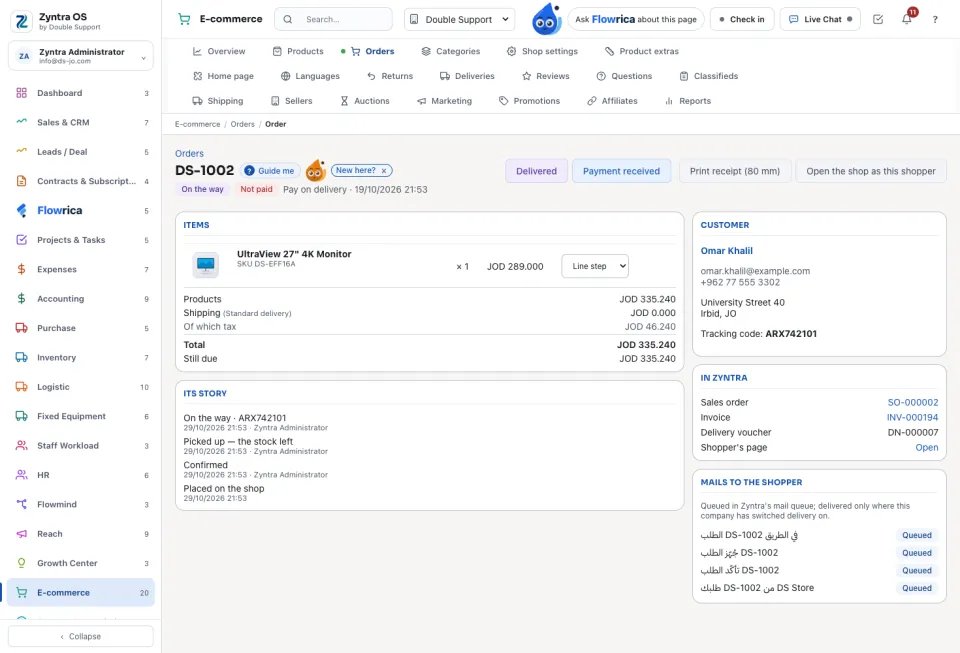Open the Reach megaphone icon
This screenshot has width=960, height=653.
pos(21,534)
